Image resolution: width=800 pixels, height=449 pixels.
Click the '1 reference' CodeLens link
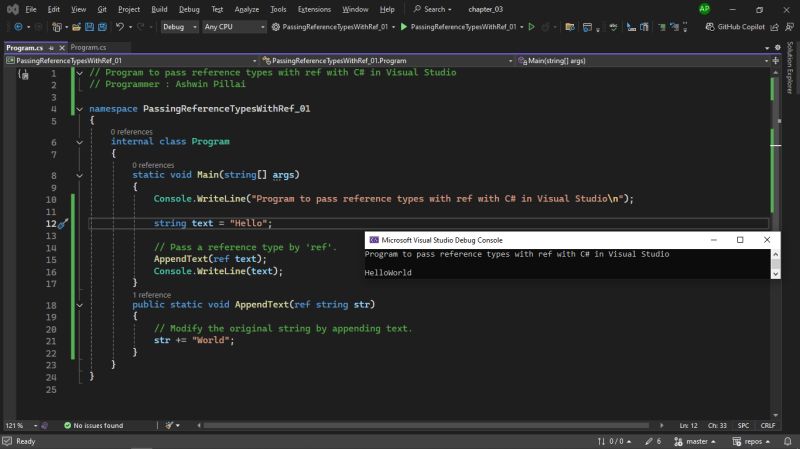tap(152, 295)
